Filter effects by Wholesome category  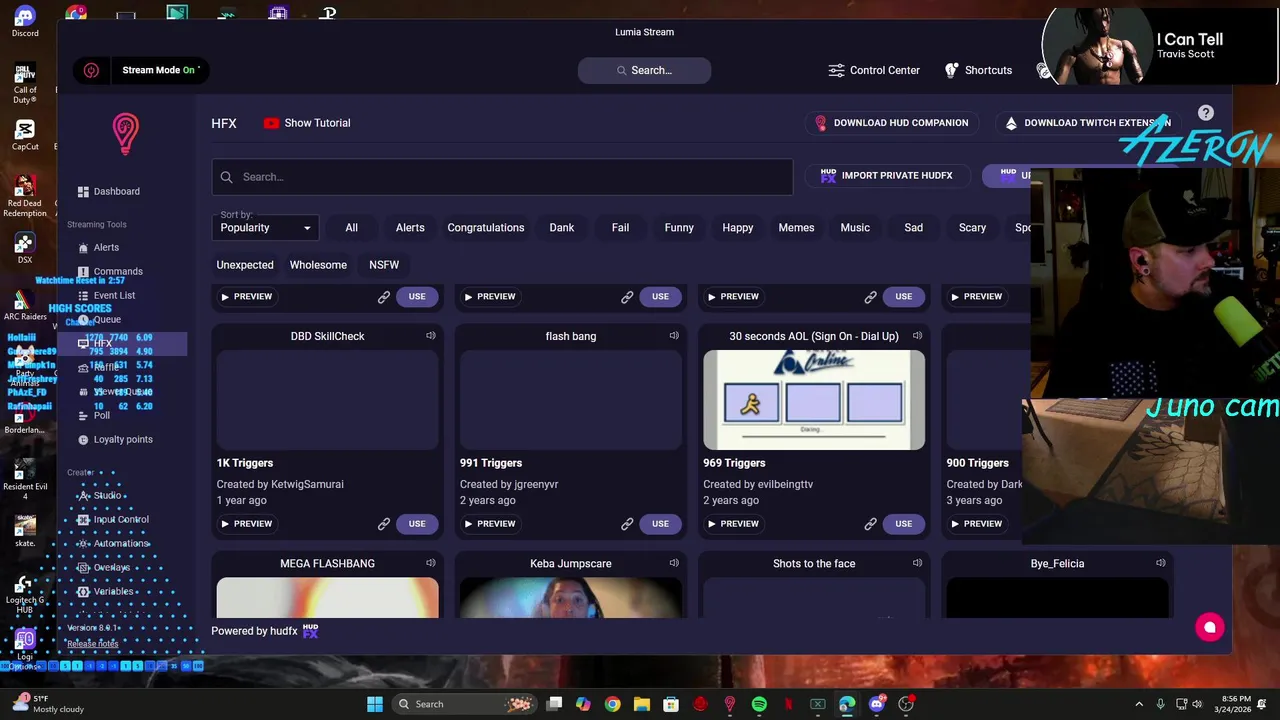(318, 265)
